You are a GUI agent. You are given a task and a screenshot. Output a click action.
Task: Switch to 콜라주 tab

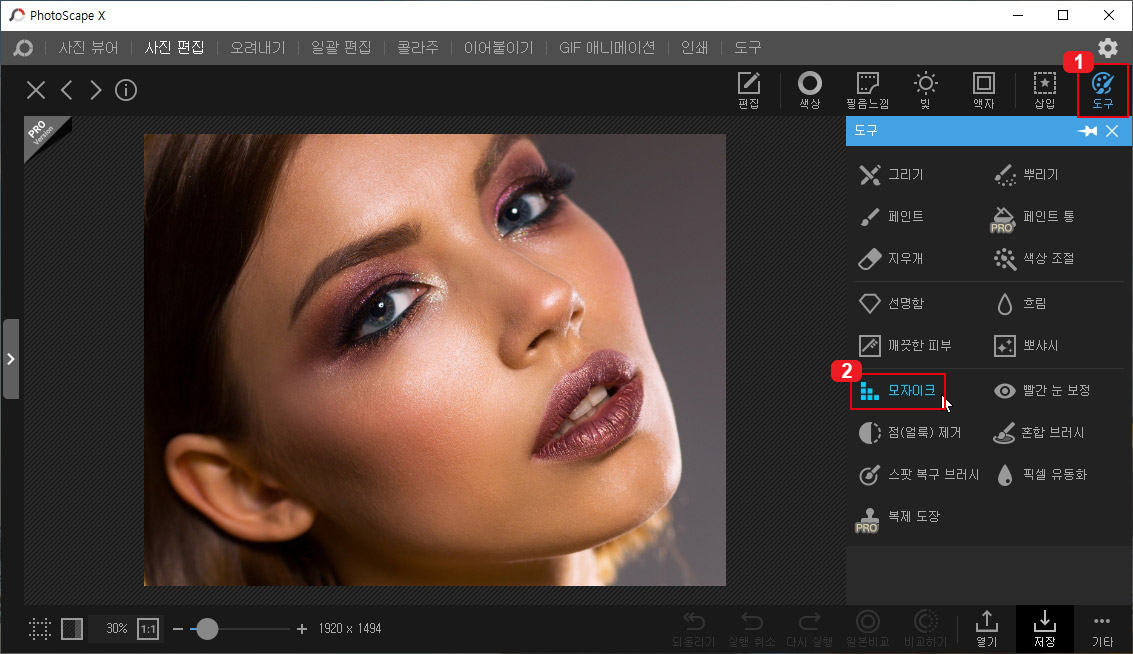click(418, 48)
